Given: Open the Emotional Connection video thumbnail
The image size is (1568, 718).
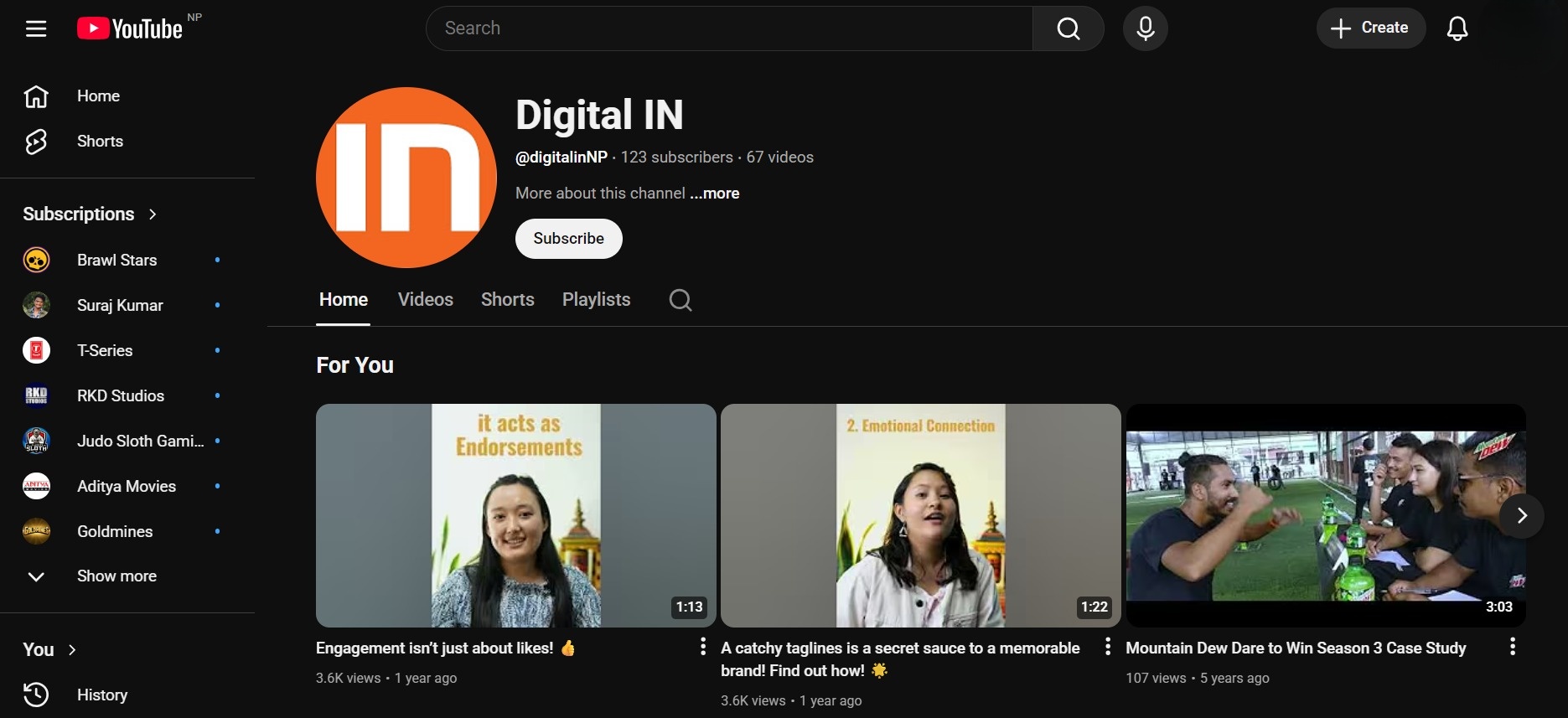Looking at the screenshot, I should click(920, 515).
